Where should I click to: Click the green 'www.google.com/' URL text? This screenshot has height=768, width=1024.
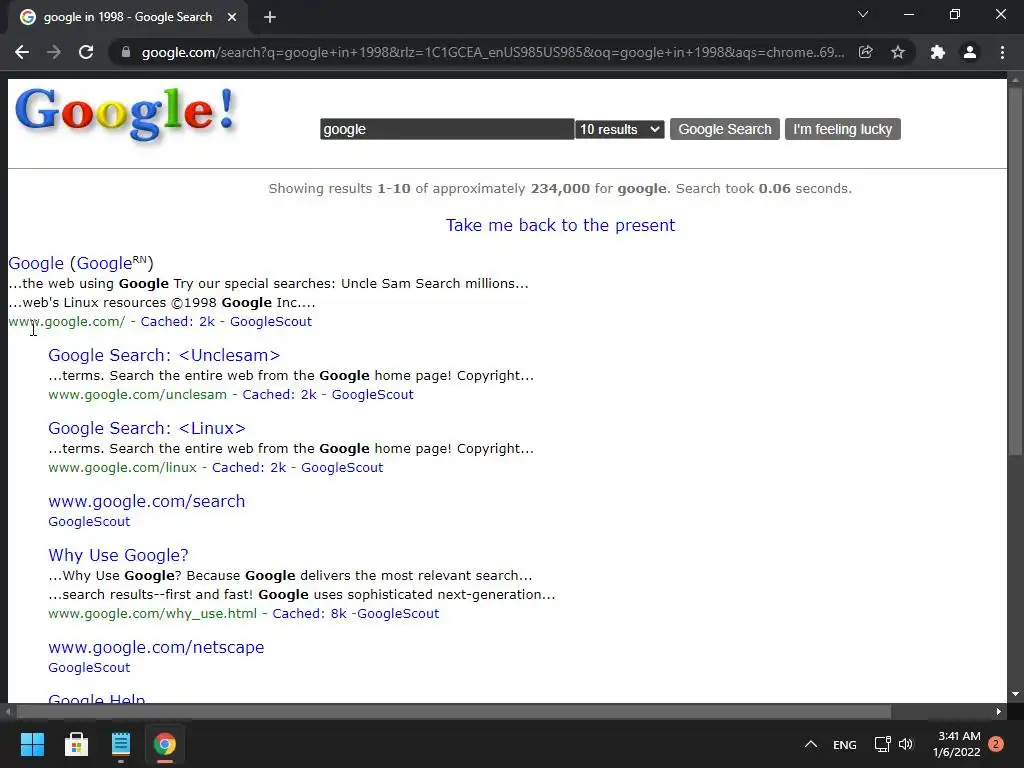67,321
